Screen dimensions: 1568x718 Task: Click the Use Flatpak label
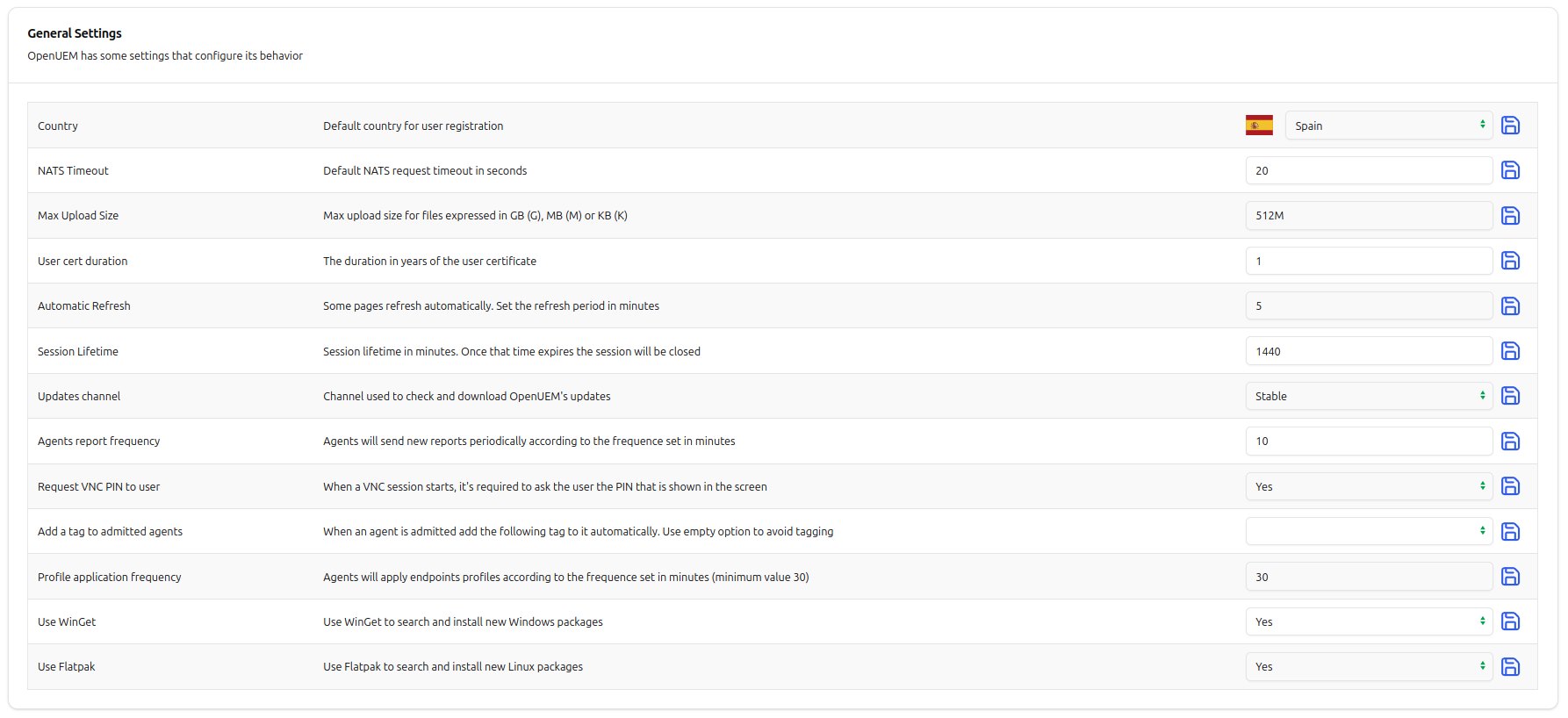point(67,667)
